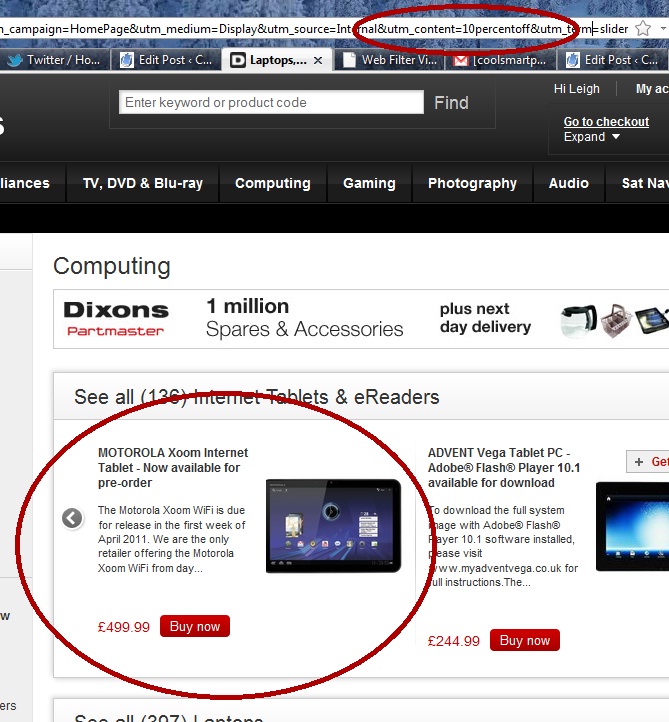Viewport: 669px width, 722px height.
Task: Click the previous arrow in the tablets carousel
Action: [x=72, y=518]
